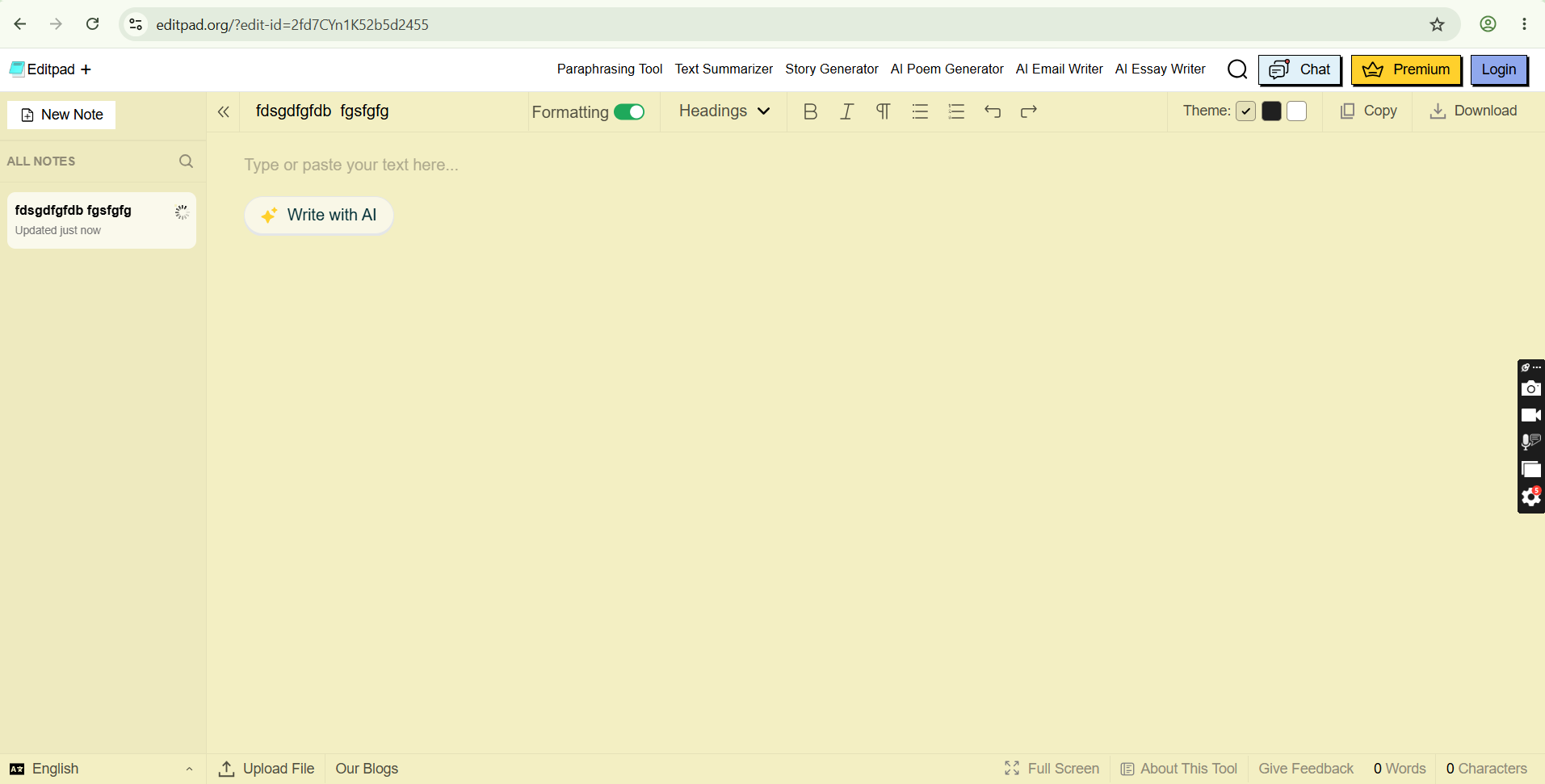Open AI Poem Generator
1545x784 pixels.
(947, 69)
